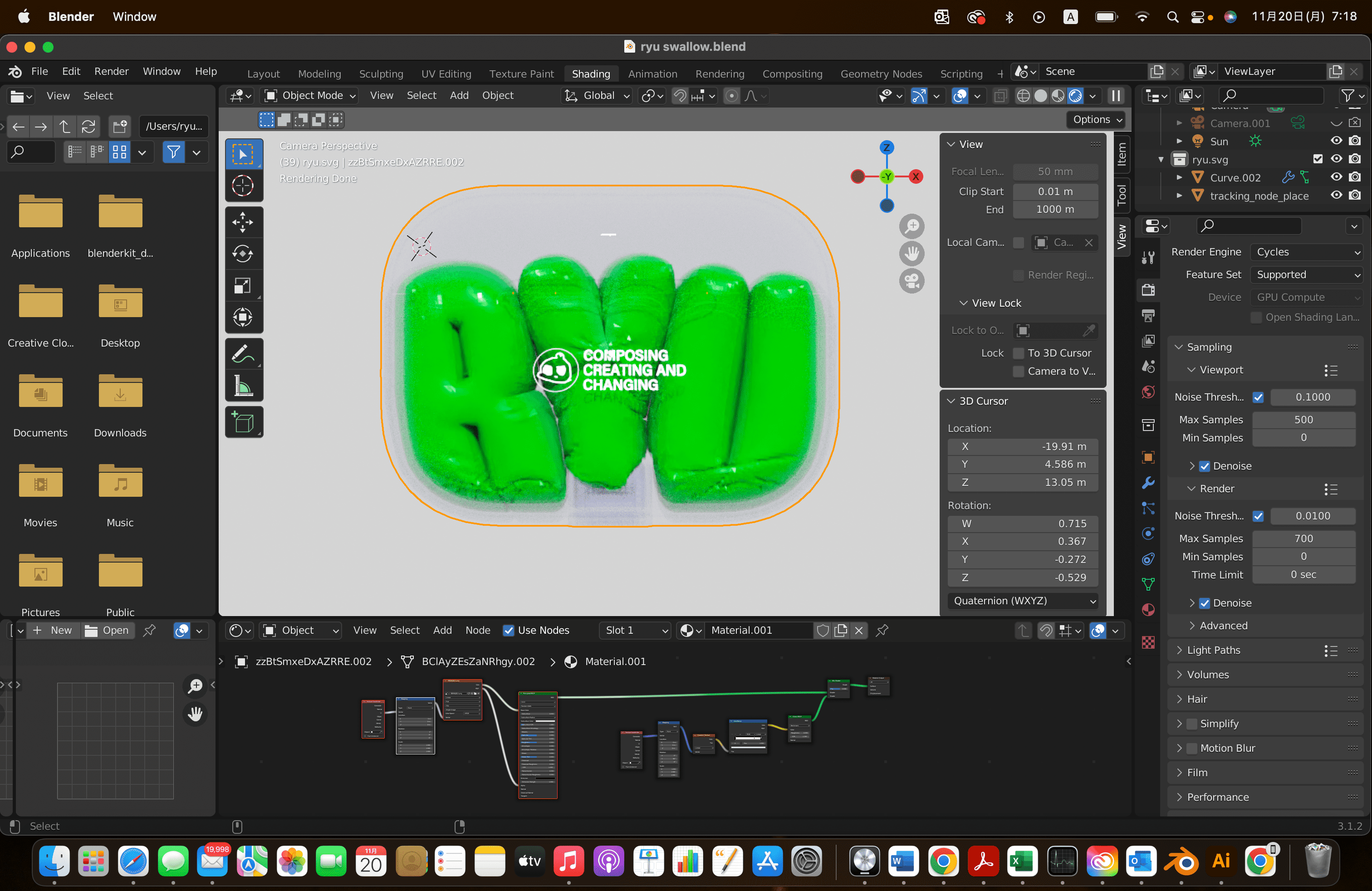The image size is (1372, 891).
Task: Open the Render Engine Cycles dropdown
Action: coord(1306,252)
